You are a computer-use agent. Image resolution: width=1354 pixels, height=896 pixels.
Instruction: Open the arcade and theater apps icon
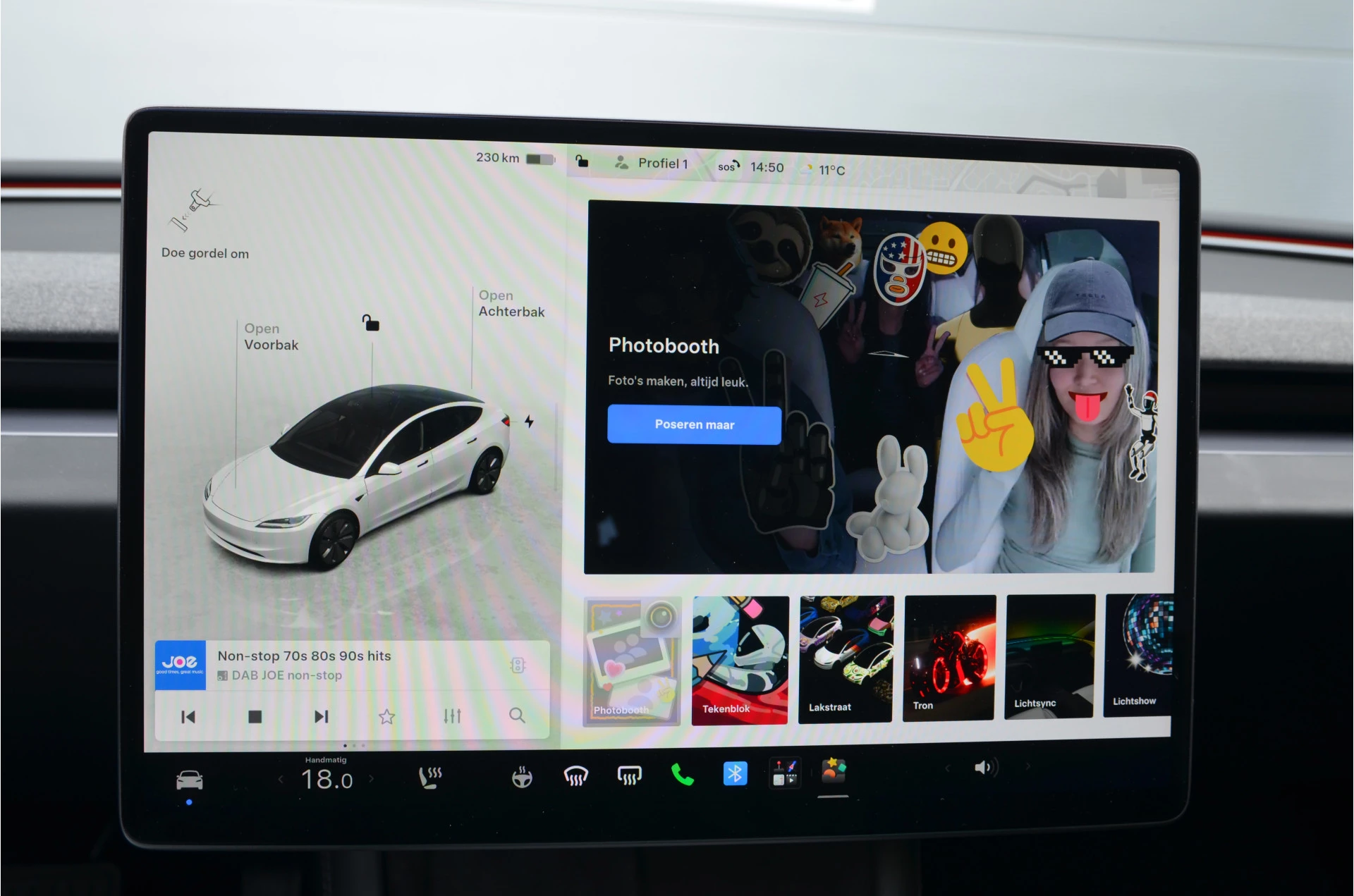784,773
